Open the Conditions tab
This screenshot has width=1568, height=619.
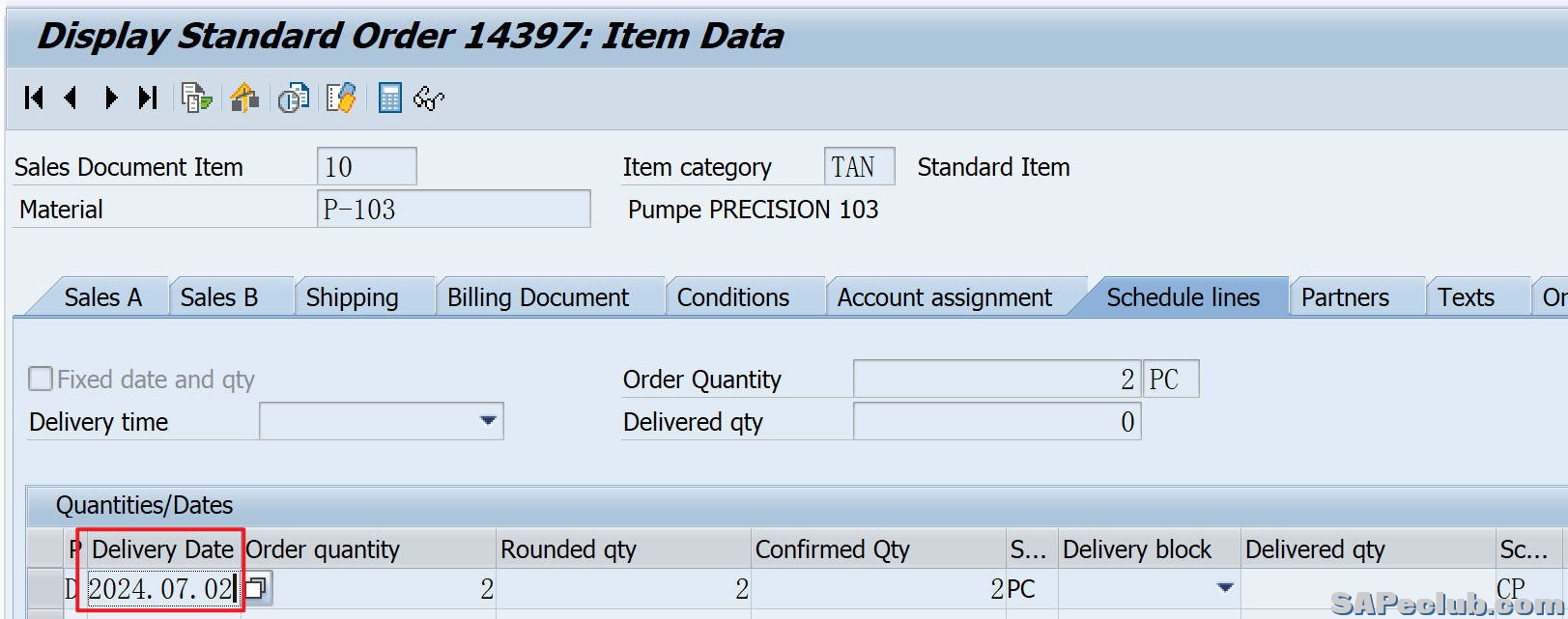click(x=732, y=297)
